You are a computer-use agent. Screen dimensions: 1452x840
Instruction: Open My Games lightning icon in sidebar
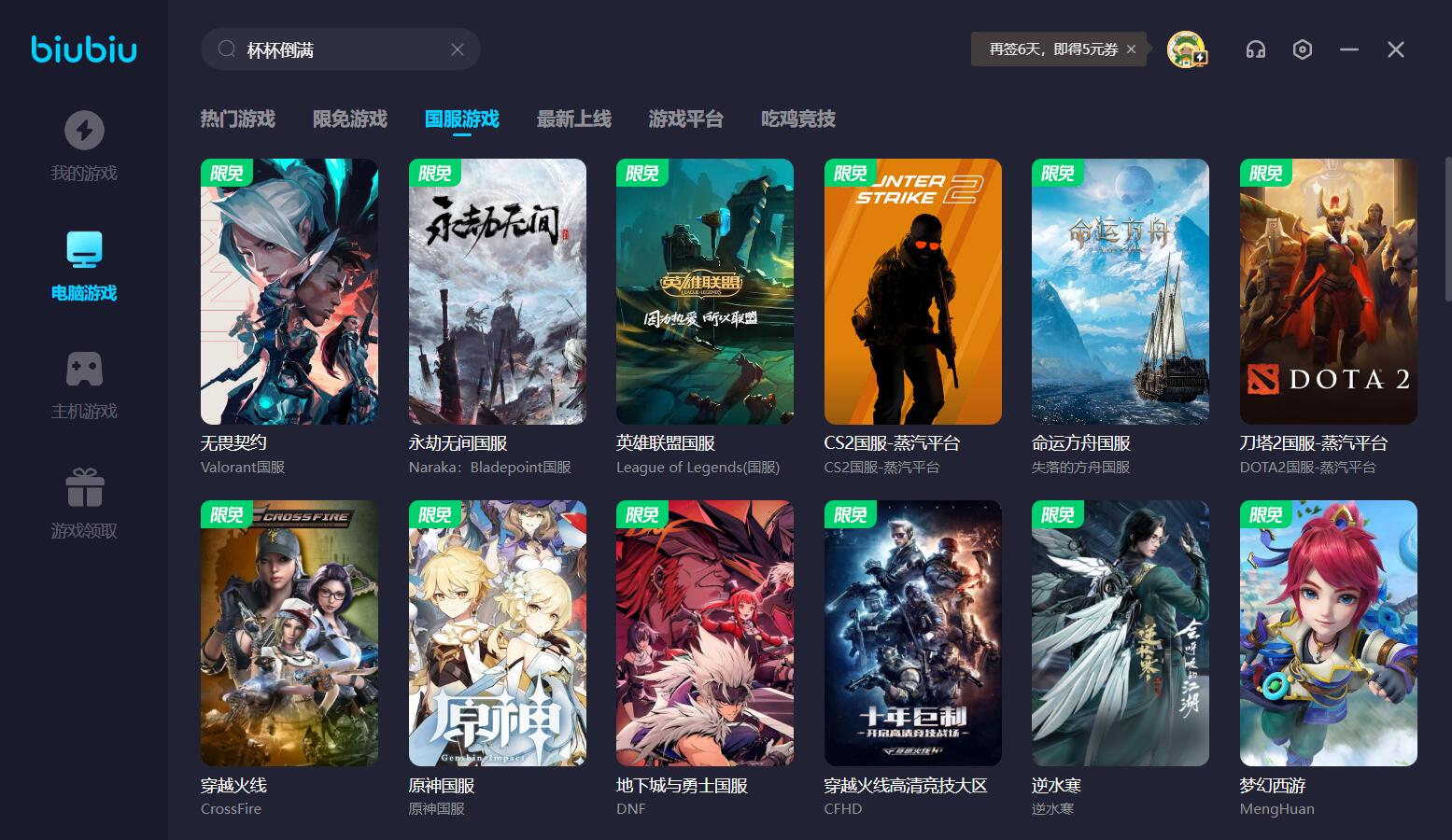point(84,131)
